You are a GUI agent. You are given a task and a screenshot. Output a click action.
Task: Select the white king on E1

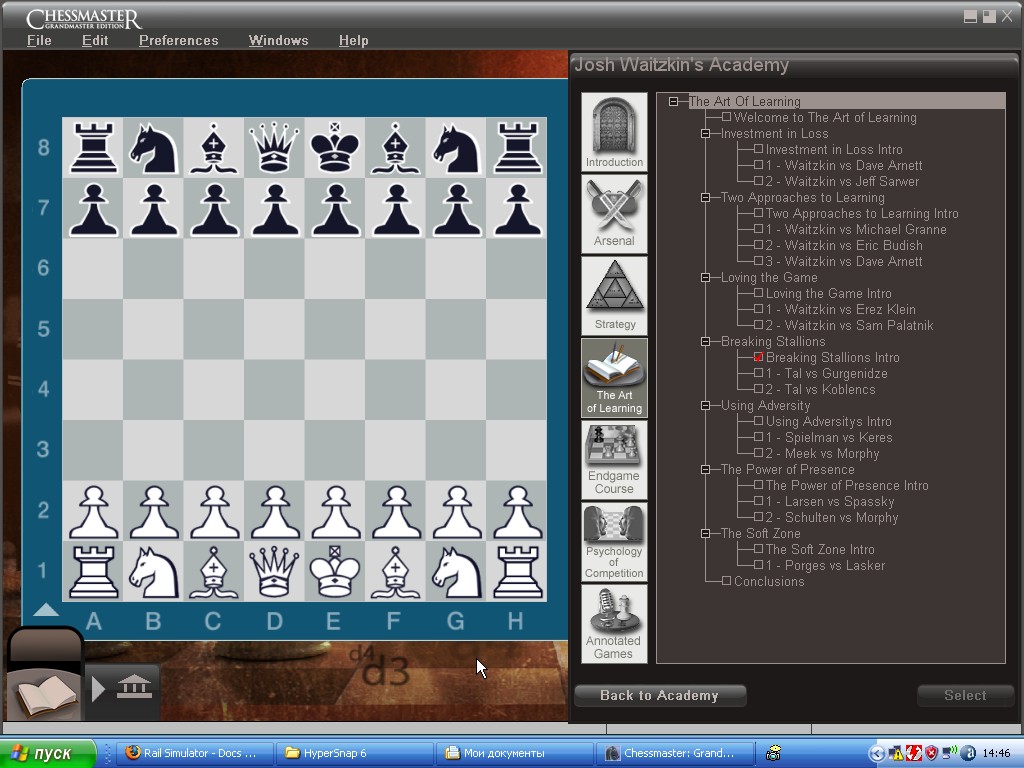click(334, 571)
